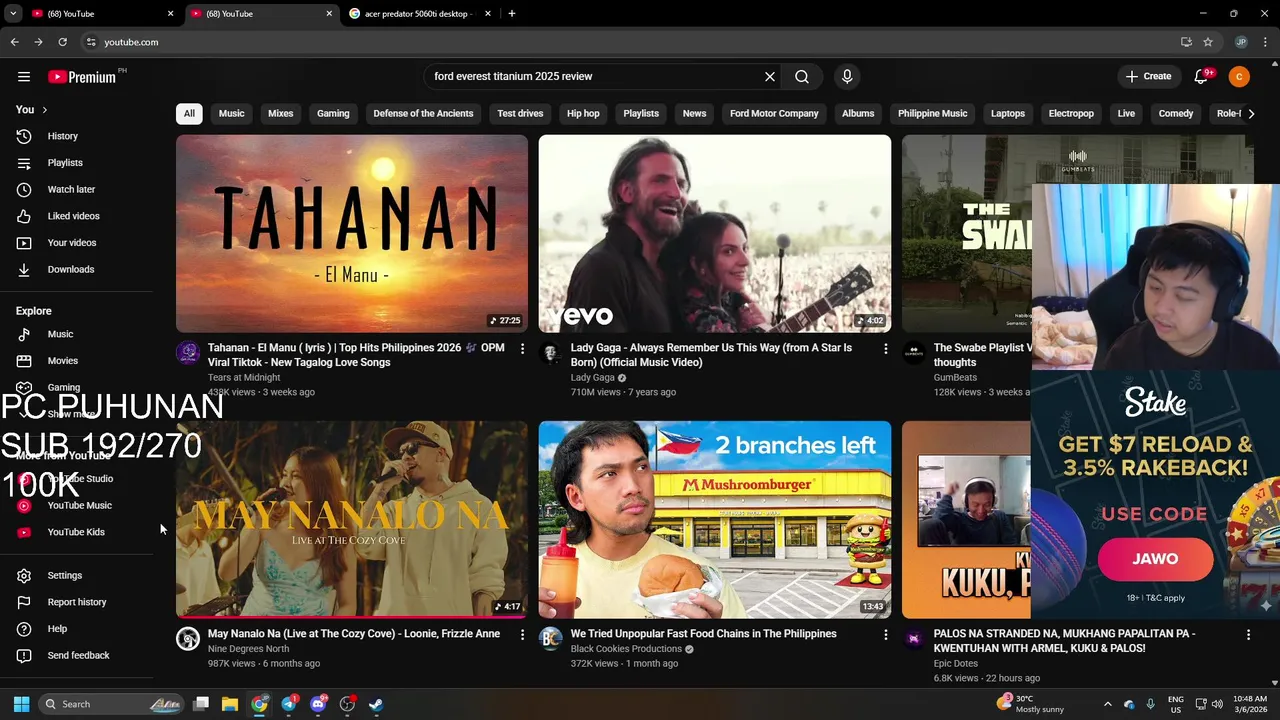Open We Tried Unpopular Fast Food Chains title
Screen dimensions: 1280x720
tap(703, 634)
